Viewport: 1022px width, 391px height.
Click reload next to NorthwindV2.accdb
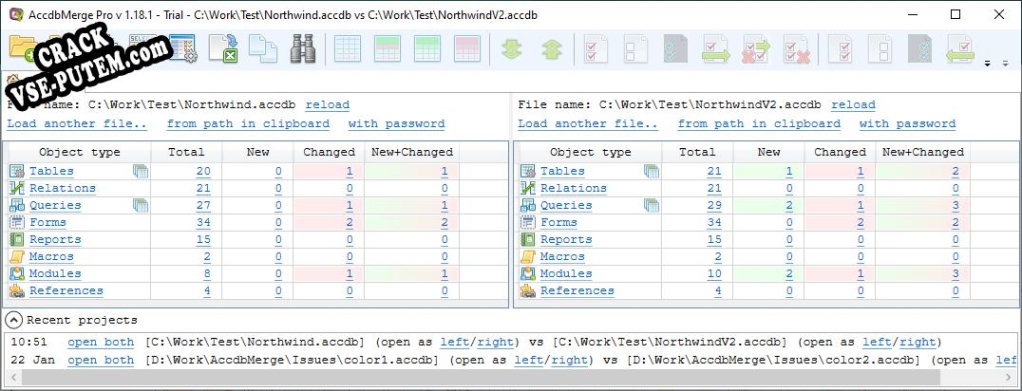pyautogui.click(x=853, y=104)
